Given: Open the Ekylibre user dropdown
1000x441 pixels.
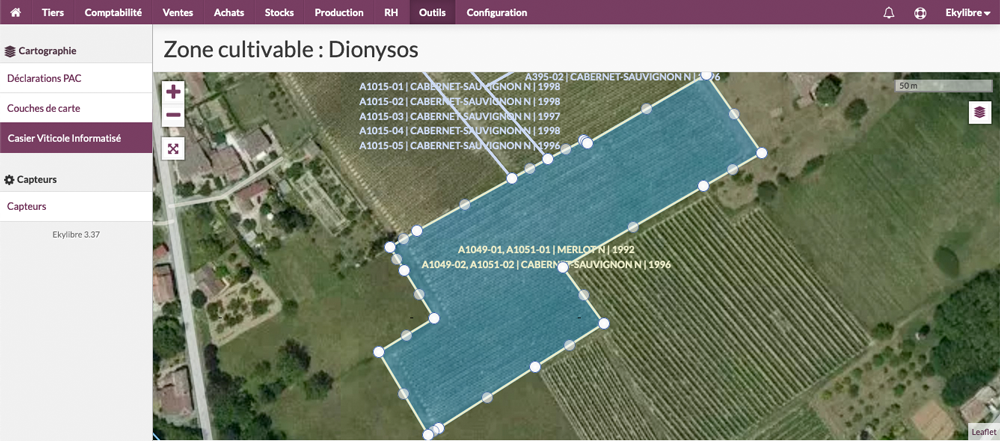Looking at the screenshot, I should pos(967,13).
